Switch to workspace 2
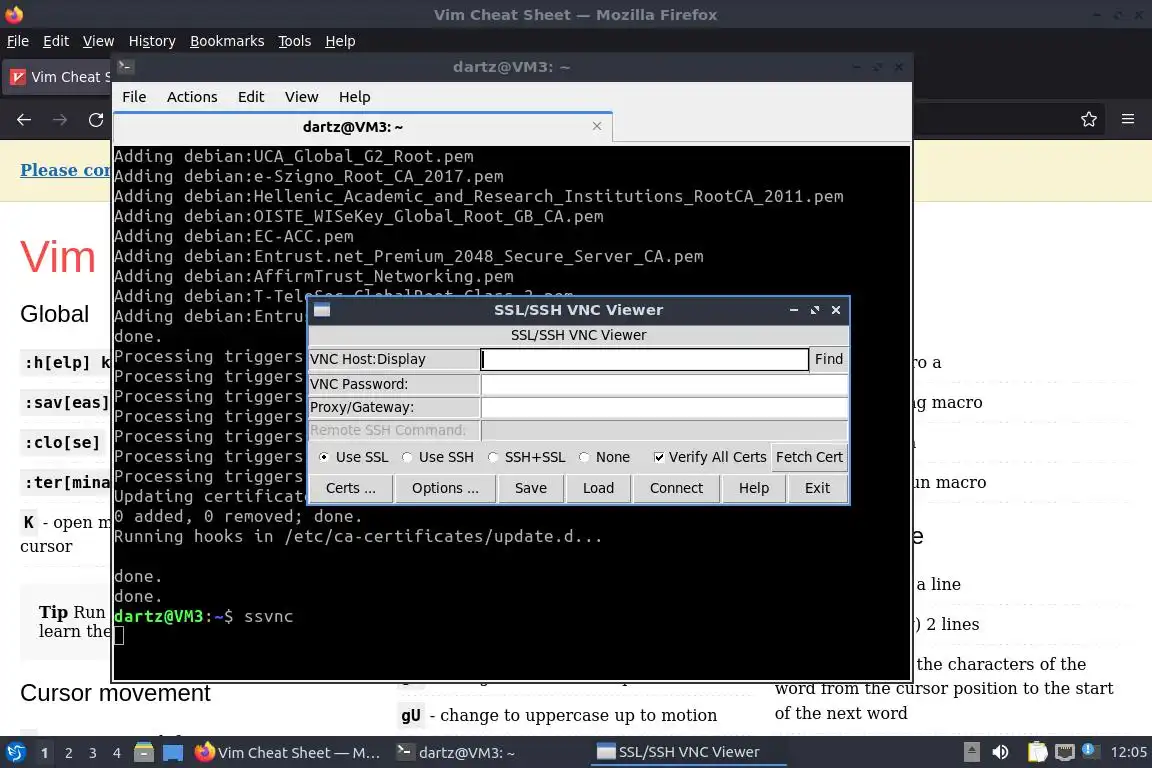 (x=69, y=753)
